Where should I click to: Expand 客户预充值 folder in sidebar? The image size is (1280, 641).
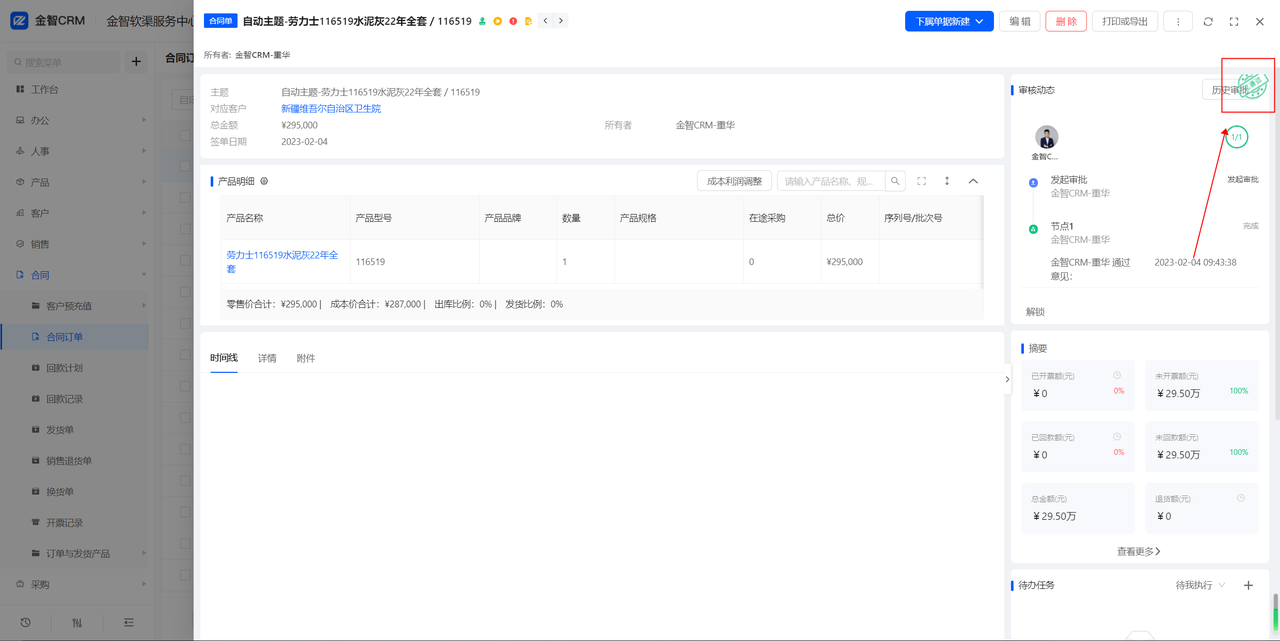pos(75,306)
